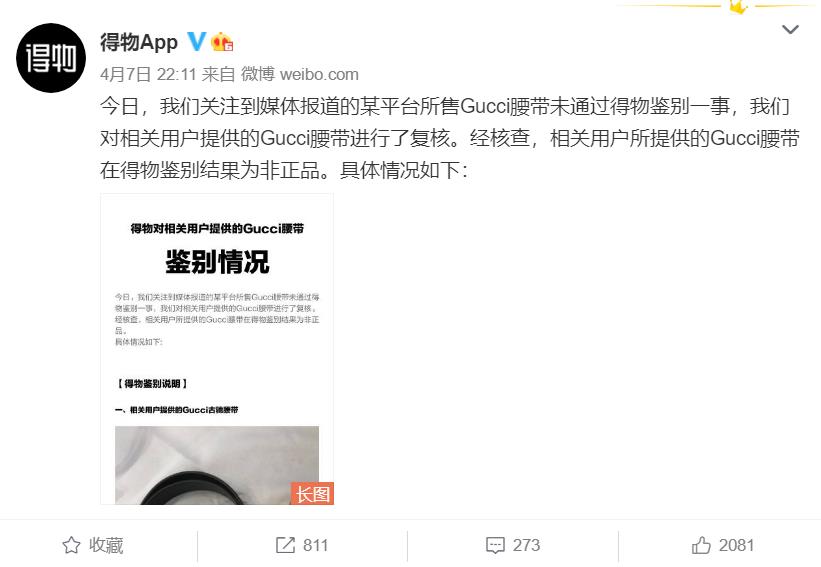Click the 2081 likes count
This screenshot has width=821, height=567.
736,545
